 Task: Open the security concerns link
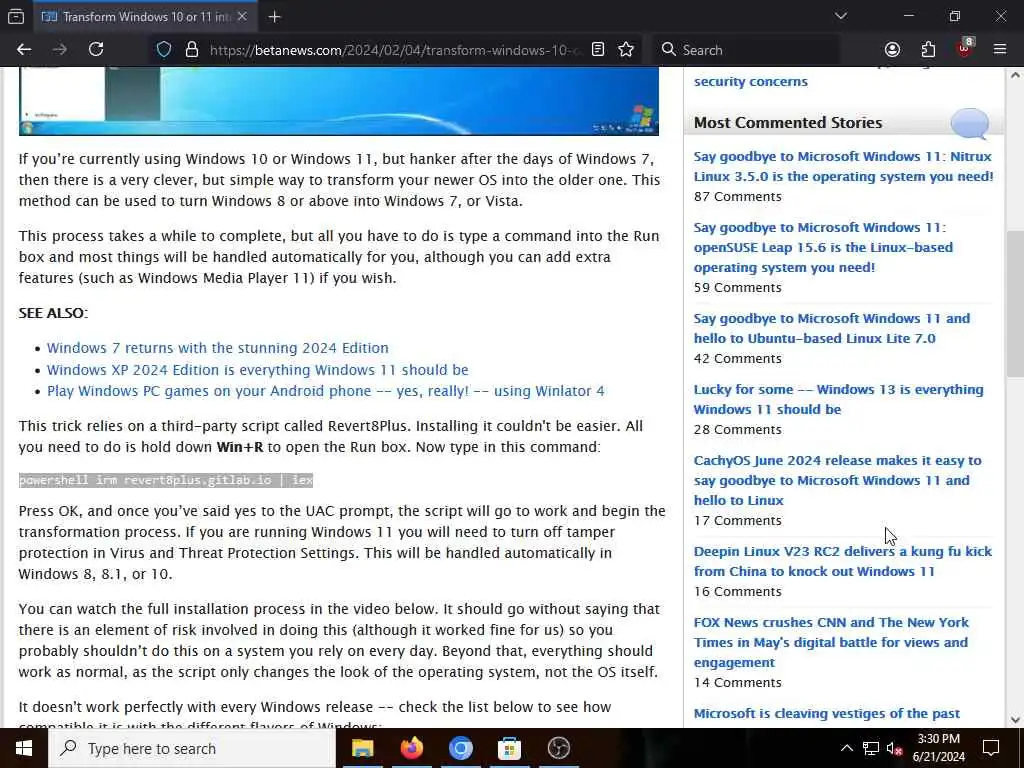(x=750, y=82)
